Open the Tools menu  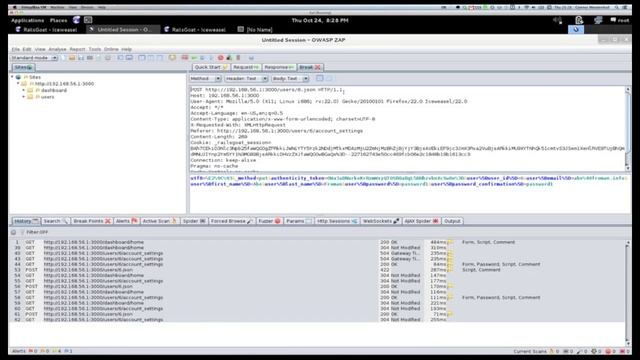click(x=95, y=49)
